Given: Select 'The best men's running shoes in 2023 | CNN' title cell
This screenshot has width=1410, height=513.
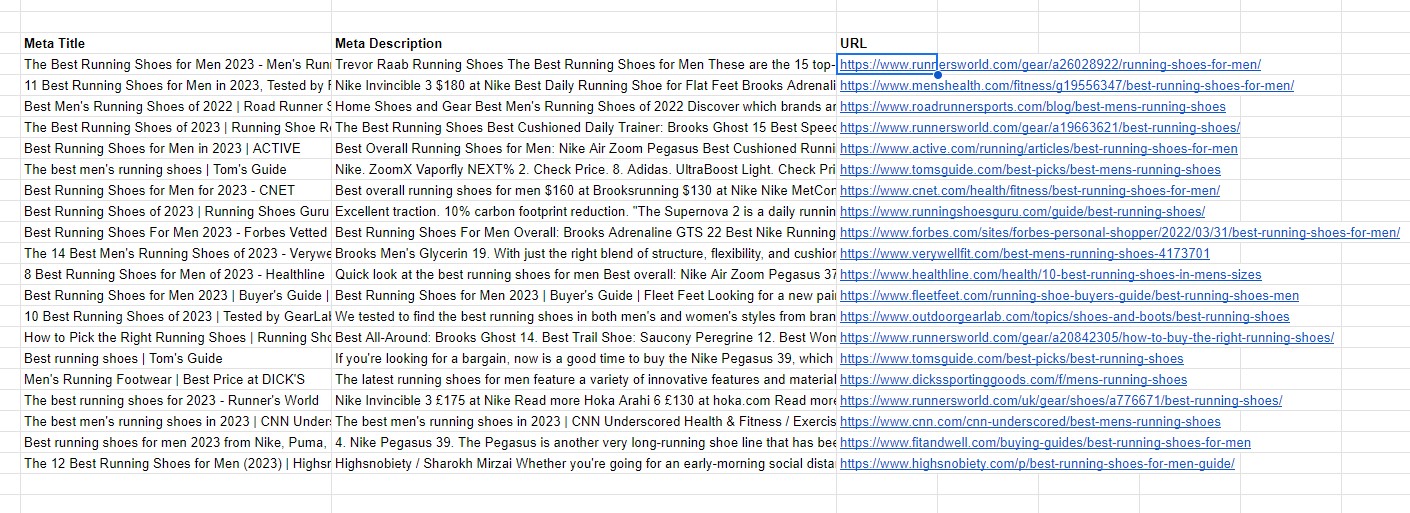Looking at the screenshot, I should click(x=177, y=422).
